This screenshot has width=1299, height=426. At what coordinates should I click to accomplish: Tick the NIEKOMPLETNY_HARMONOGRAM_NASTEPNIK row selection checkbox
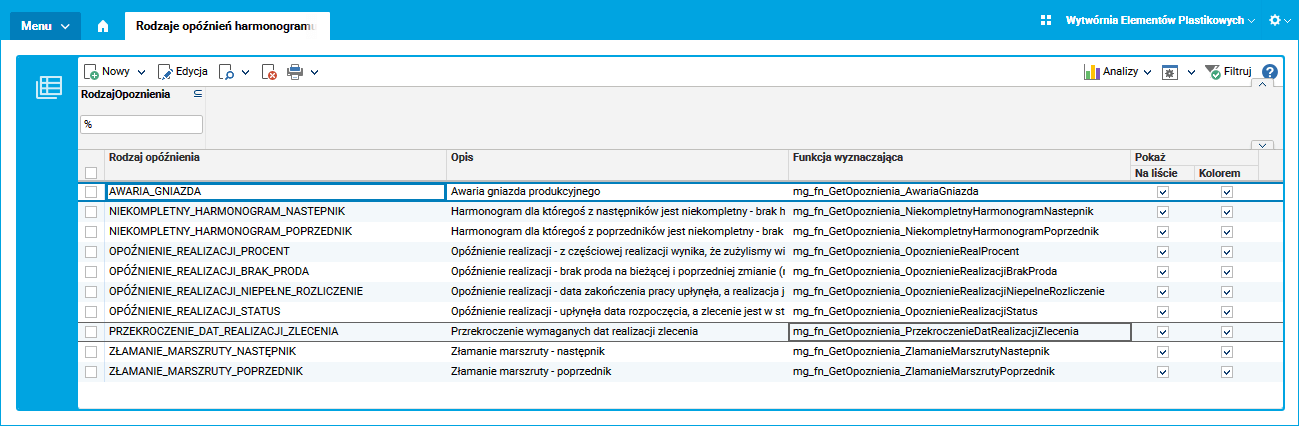91,212
